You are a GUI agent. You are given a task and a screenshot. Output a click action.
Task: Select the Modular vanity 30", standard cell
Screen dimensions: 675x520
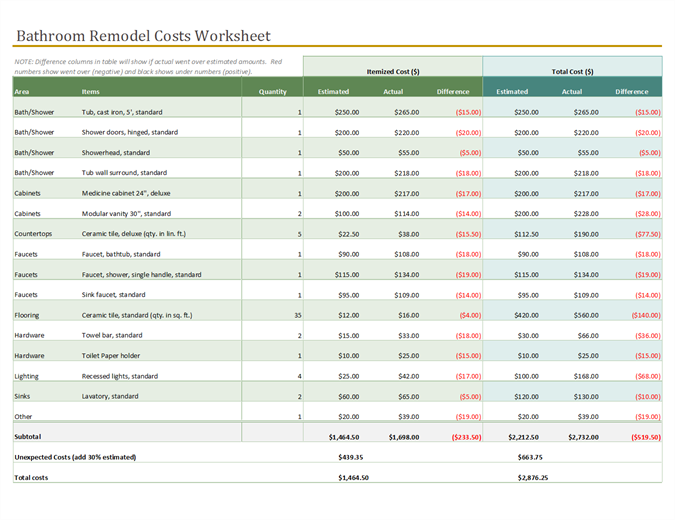coord(126,213)
